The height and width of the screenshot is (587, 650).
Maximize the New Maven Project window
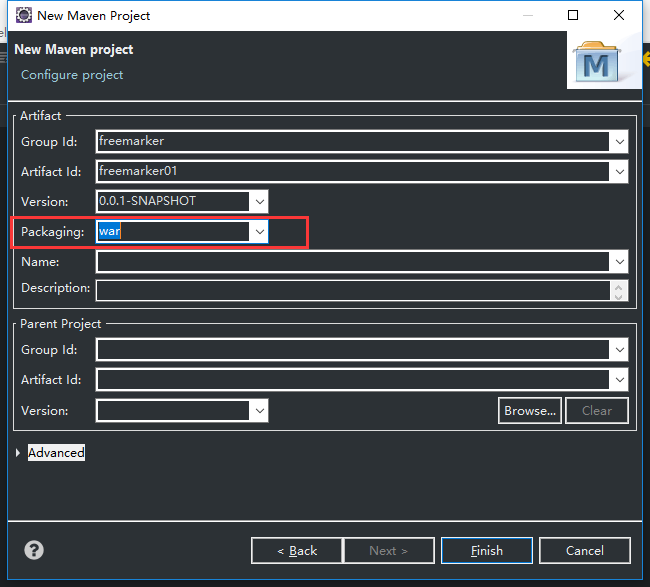573,15
